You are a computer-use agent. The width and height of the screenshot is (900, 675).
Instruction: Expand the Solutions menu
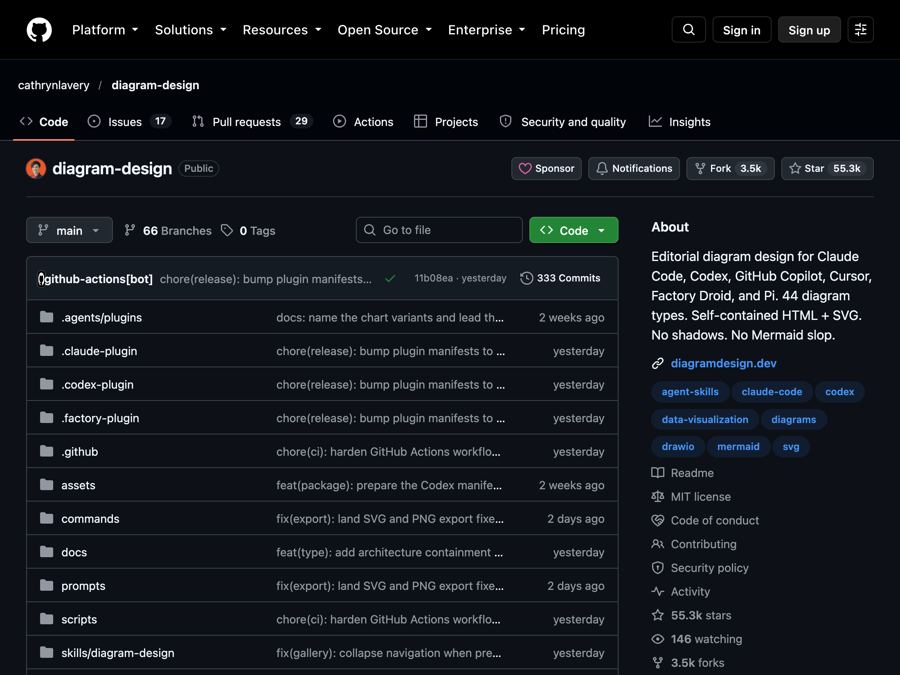(x=191, y=30)
